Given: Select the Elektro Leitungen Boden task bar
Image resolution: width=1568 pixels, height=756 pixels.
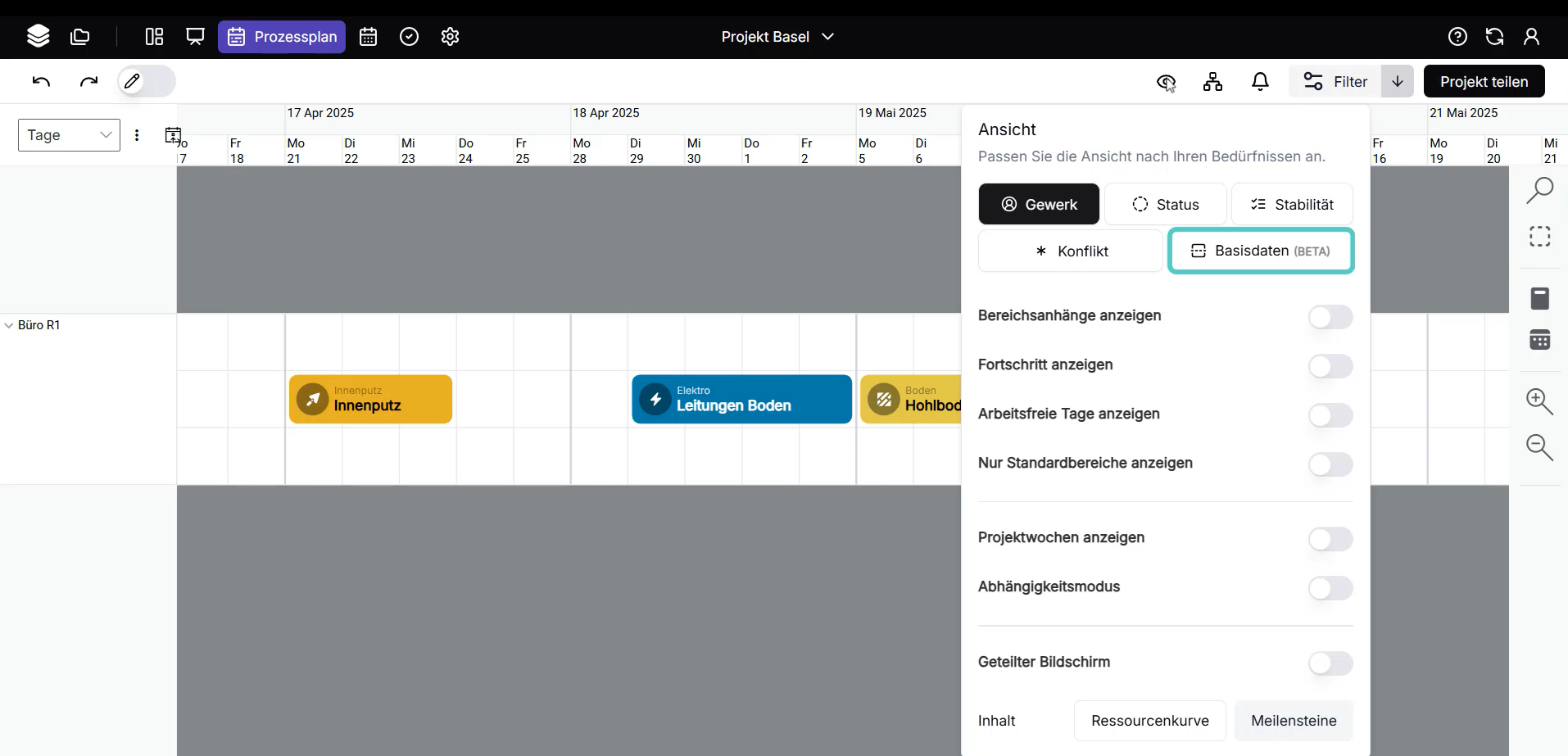Looking at the screenshot, I should tap(741, 399).
